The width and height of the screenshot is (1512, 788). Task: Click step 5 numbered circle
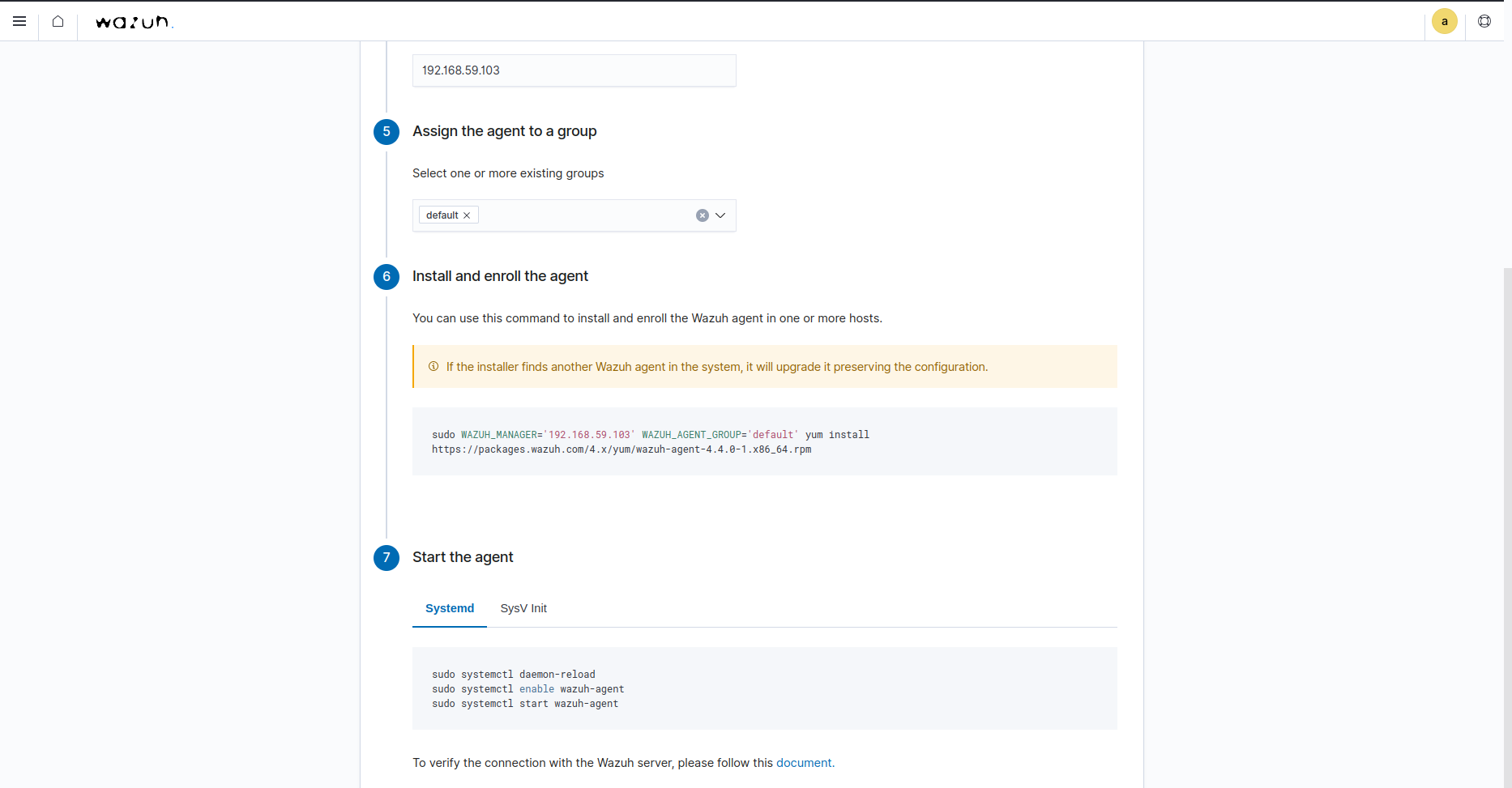387,131
